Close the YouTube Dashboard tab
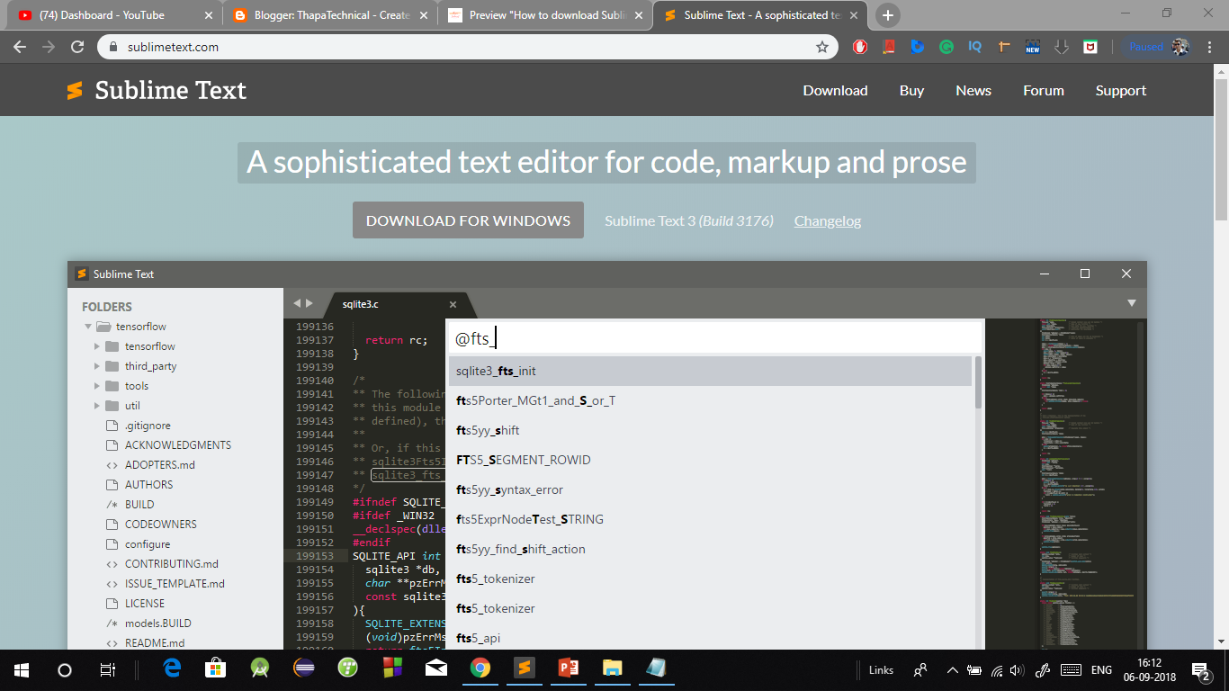1229x691 pixels. 208,15
